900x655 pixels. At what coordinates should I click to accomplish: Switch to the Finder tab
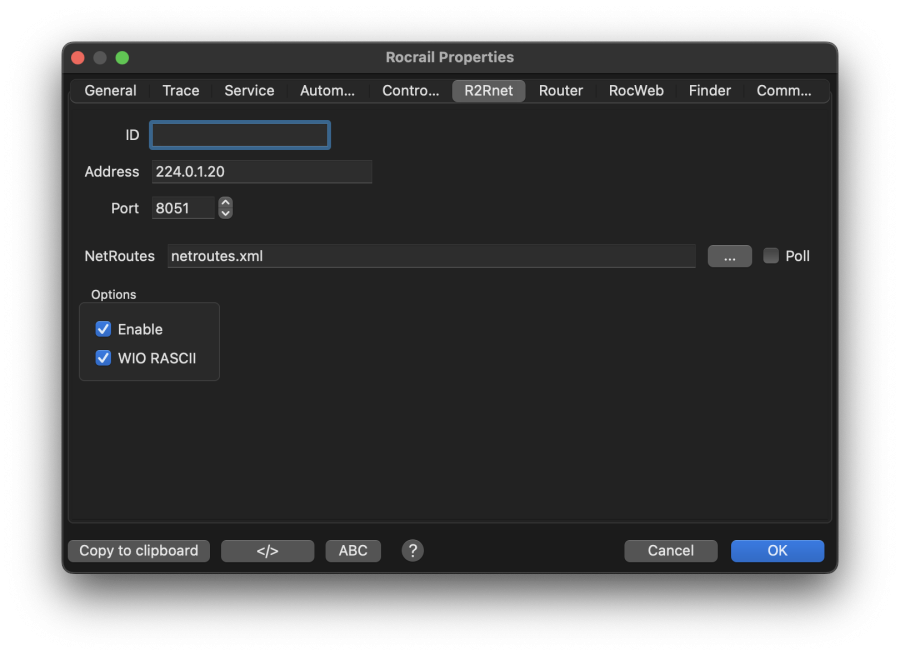point(709,90)
